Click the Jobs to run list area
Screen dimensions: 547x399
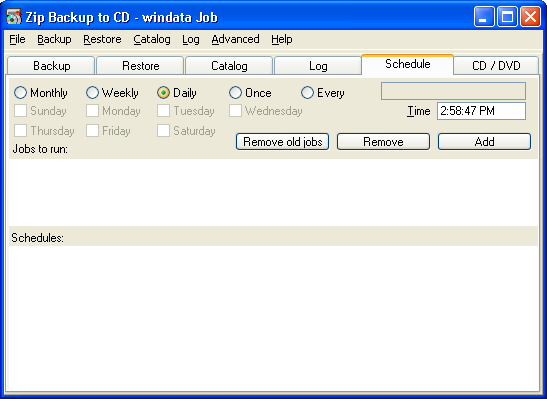tap(273, 193)
